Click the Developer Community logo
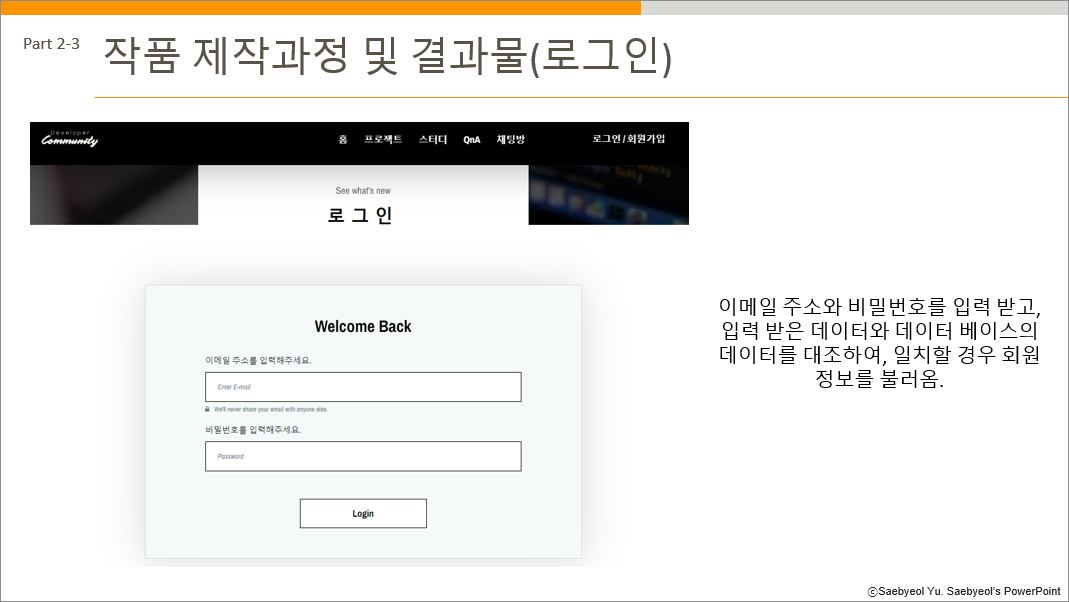The image size is (1069, 602). coord(70,139)
